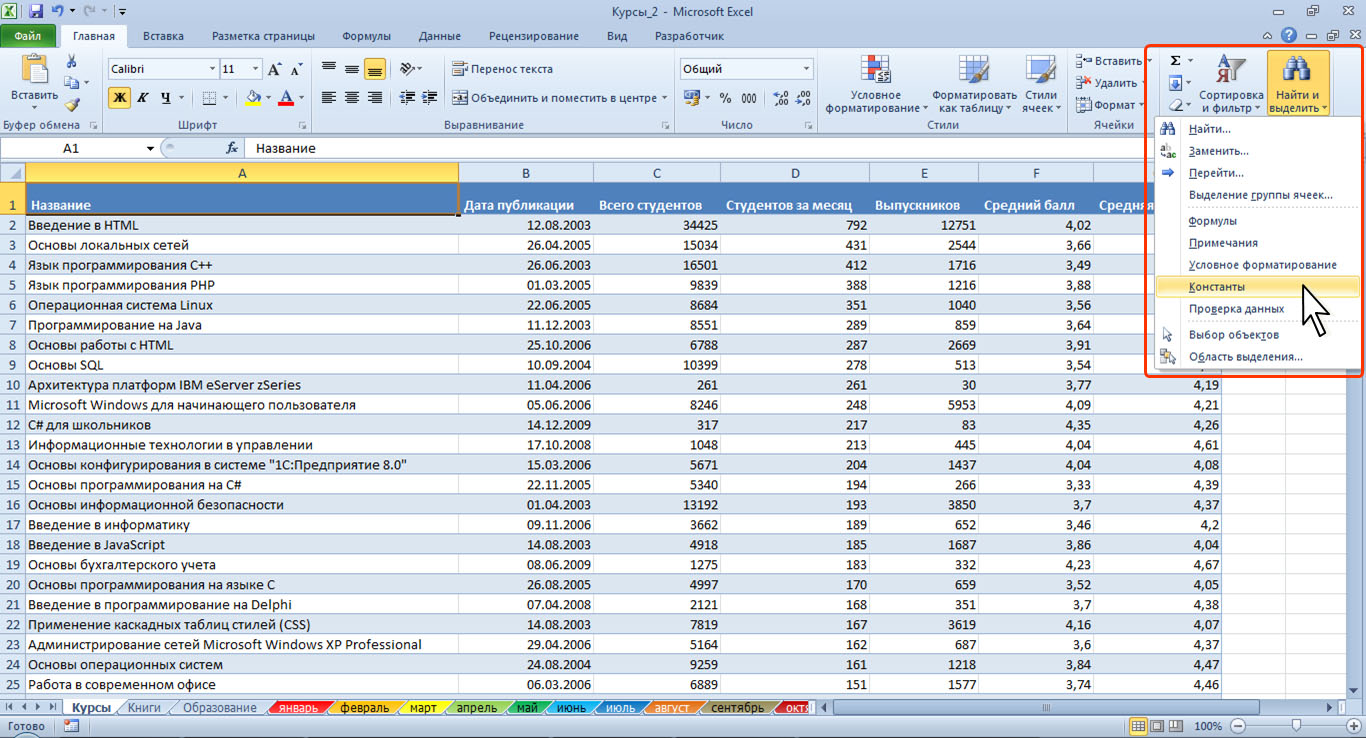Click the increase decimal icon

(x=780, y=98)
